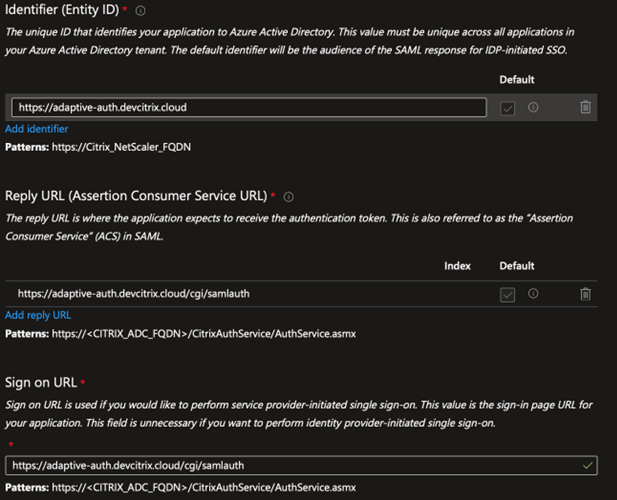Image resolution: width=617 pixels, height=500 pixels.
Task: Click info icon next to reply URL default checkbox
Action: click(533, 293)
